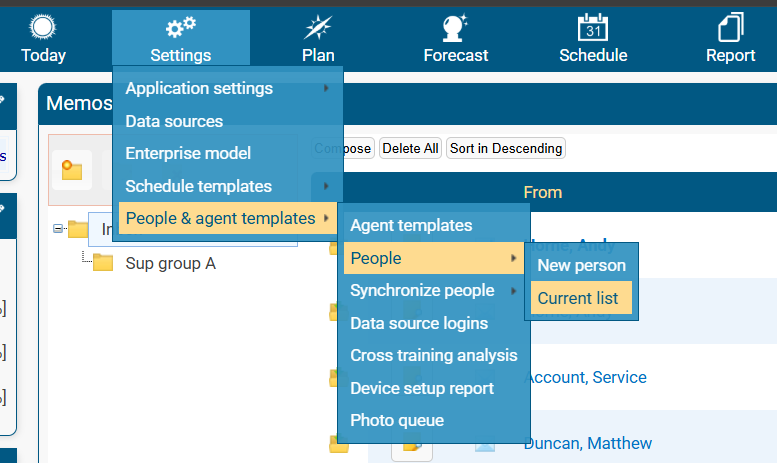Screen dimensions: 777x463
Task: Open the Schedule calendar icon
Action: 593,27
